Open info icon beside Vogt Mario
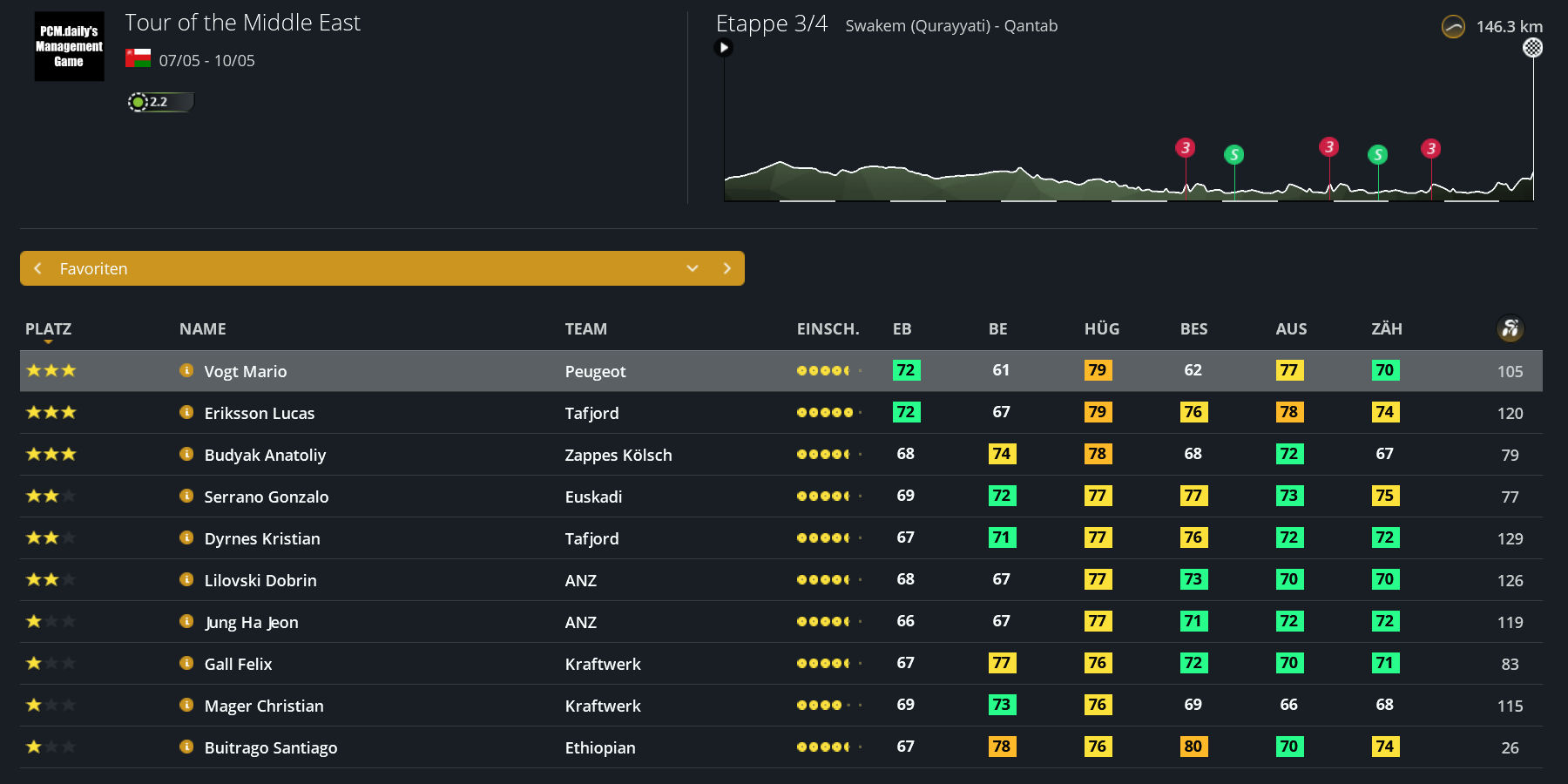The height and width of the screenshot is (784, 1568). [x=186, y=370]
